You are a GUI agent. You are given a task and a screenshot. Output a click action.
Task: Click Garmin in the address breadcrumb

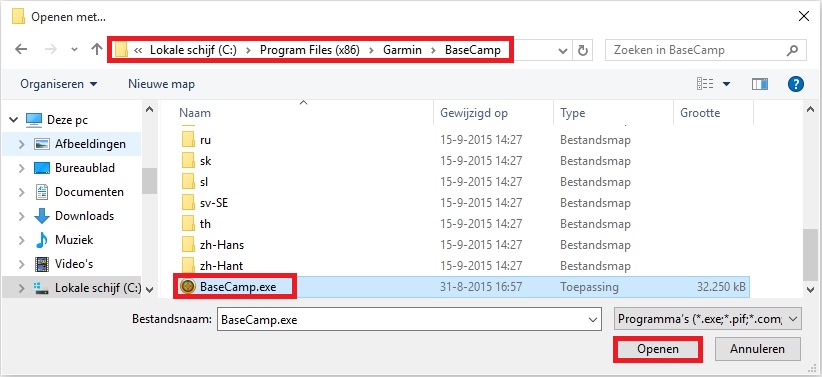point(402,50)
